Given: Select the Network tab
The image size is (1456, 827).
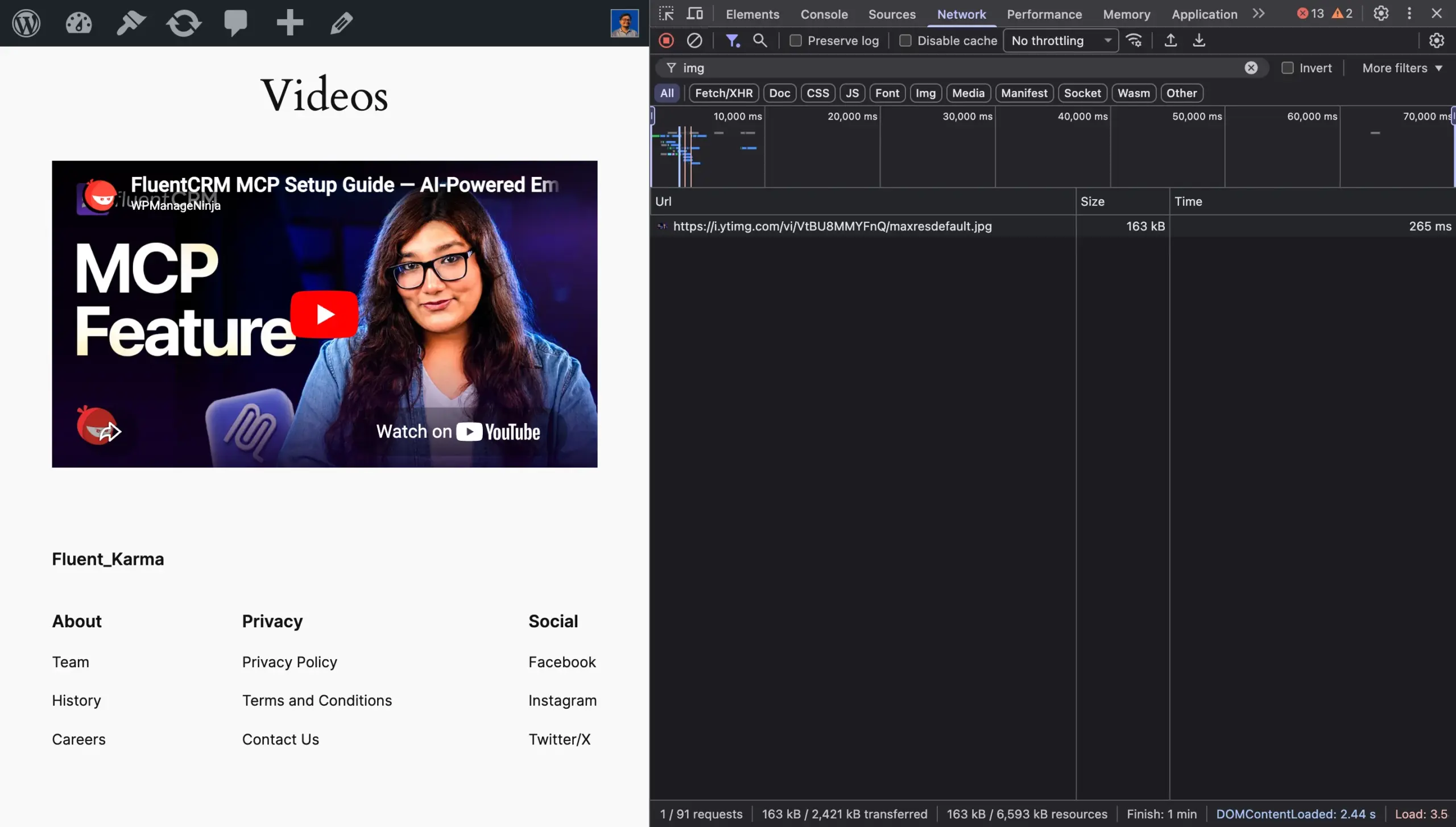Looking at the screenshot, I should 961,14.
